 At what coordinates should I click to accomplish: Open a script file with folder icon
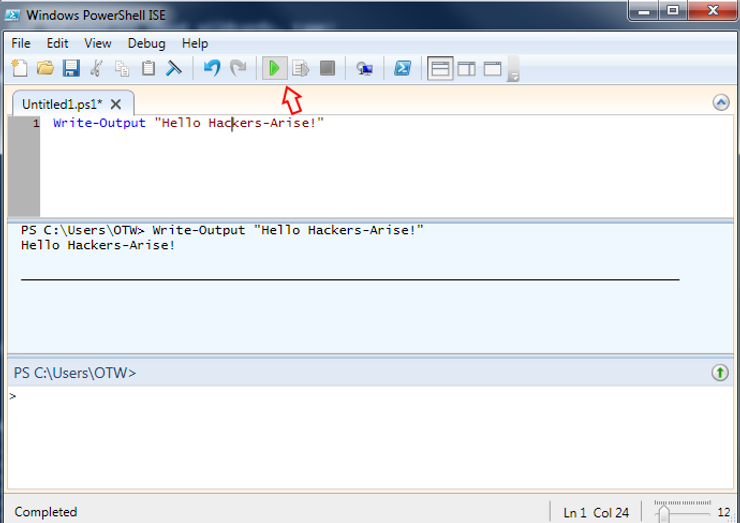[45, 68]
